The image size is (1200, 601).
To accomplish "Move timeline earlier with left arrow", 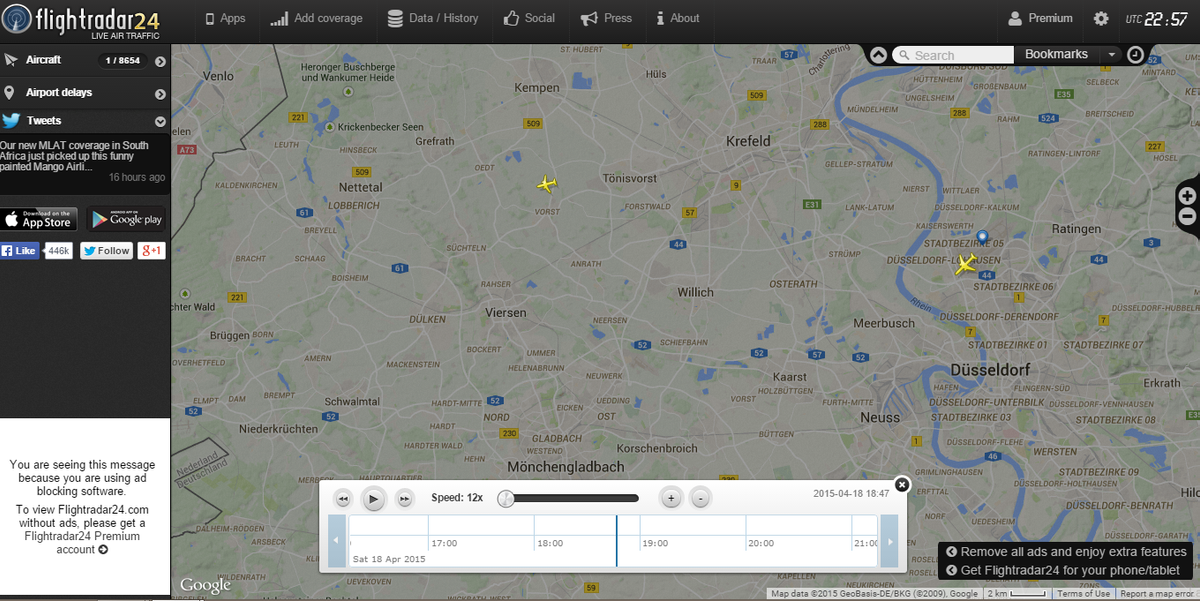I will coord(337,541).
